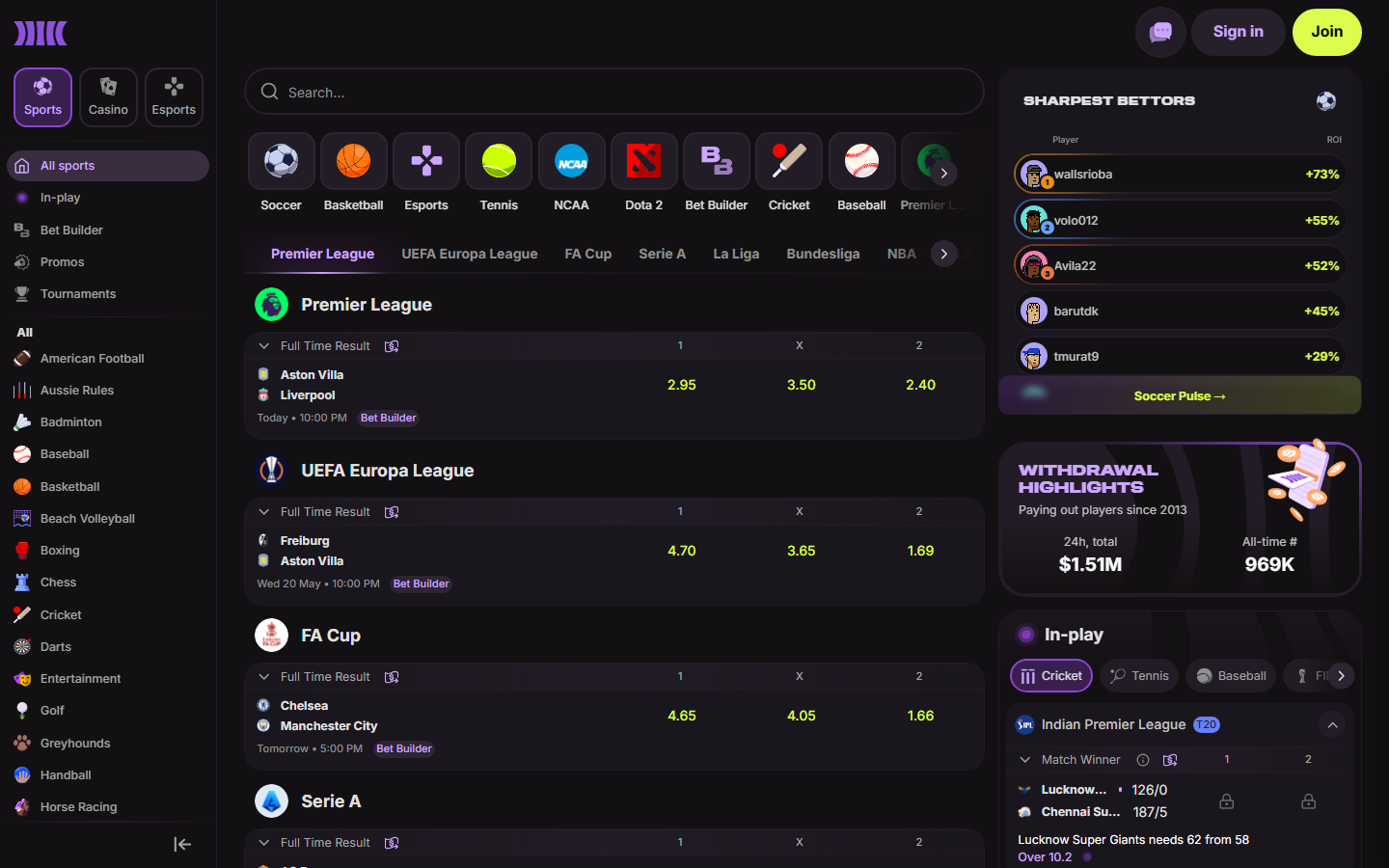Switch to the Sports section tab
The image size is (1389, 868).
pos(42,97)
